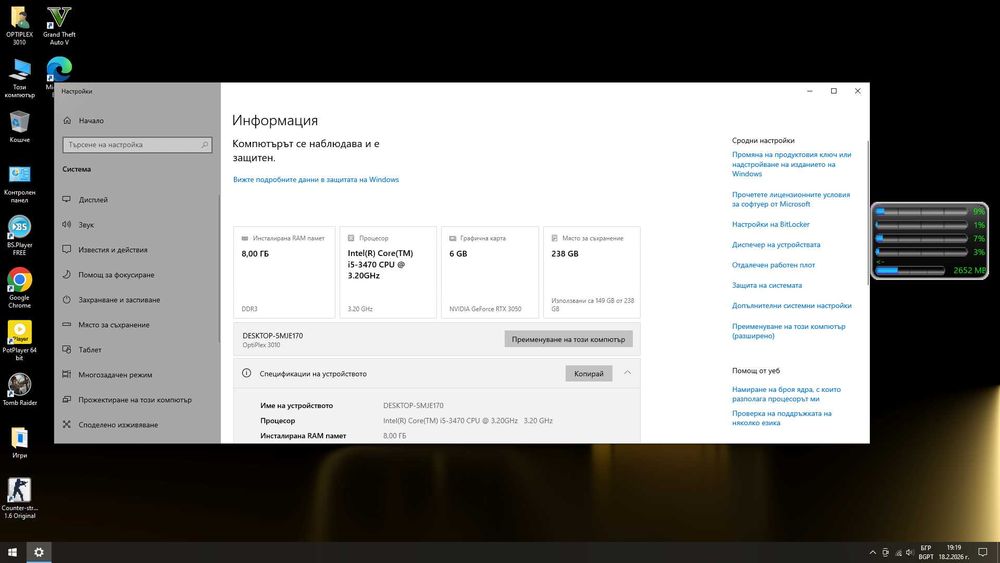The image size is (1000, 563).
Task: Click the 9% usage bar in gadget
Action: pyautogui.click(x=922, y=212)
